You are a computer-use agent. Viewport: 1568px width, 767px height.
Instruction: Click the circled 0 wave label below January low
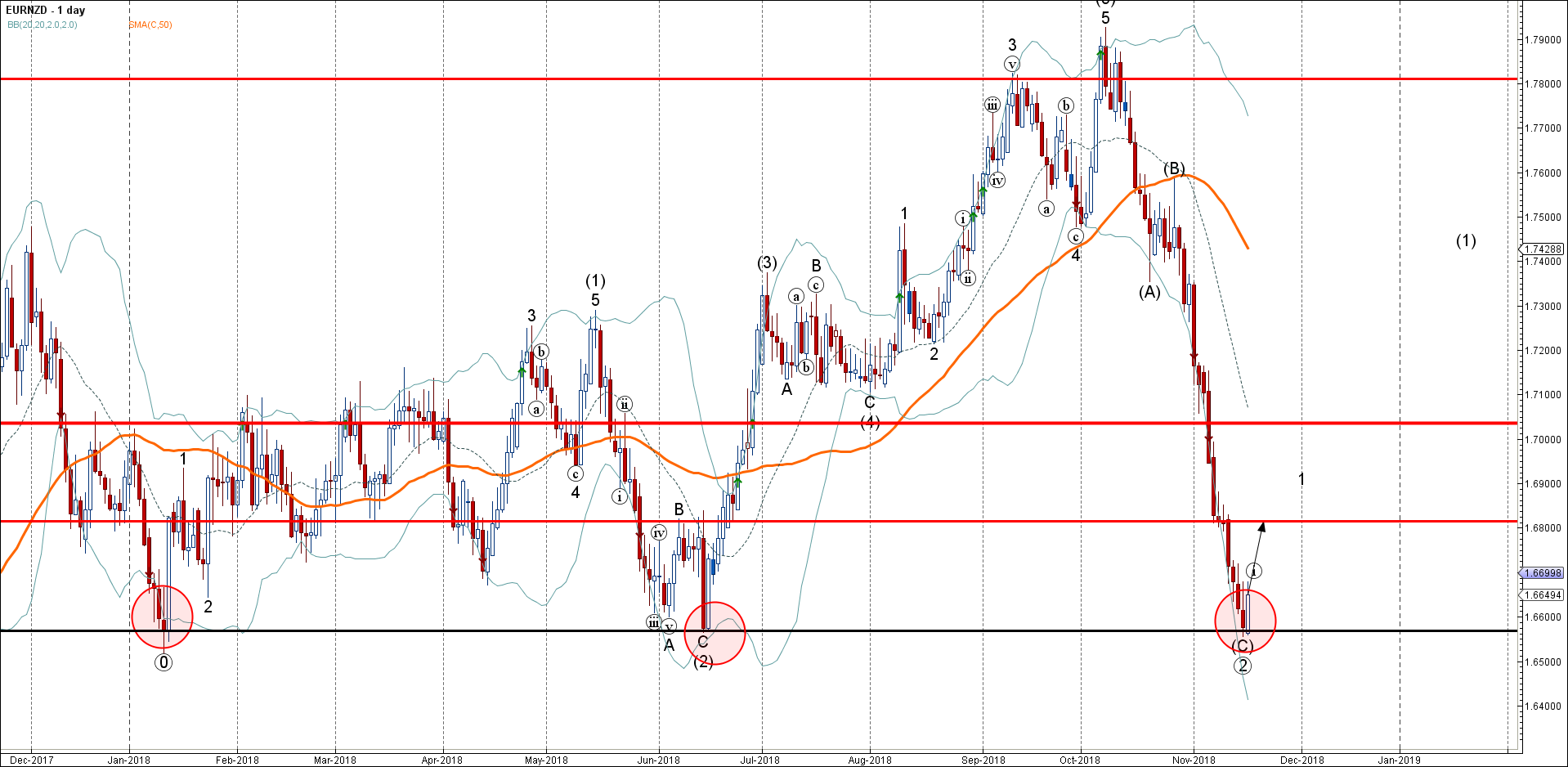click(x=164, y=662)
